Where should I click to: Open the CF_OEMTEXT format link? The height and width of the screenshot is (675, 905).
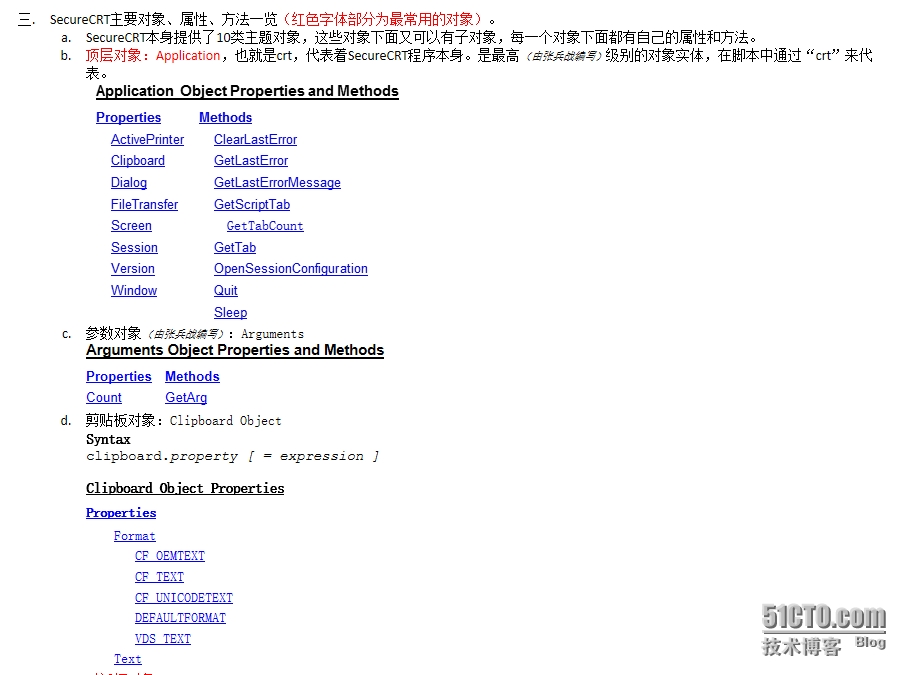click(170, 556)
